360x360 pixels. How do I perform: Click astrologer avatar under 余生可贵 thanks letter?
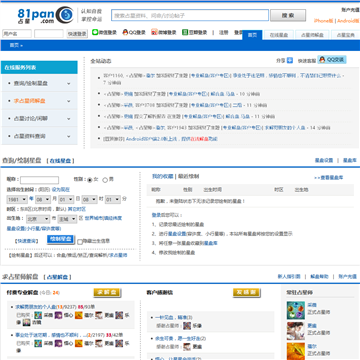point(187,347)
